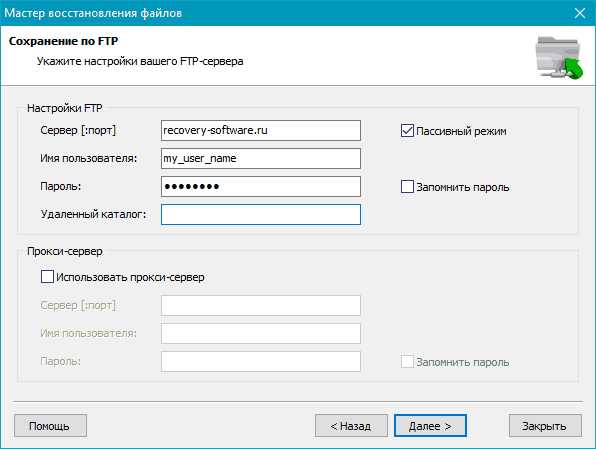This screenshot has width=596, height=449.
Task: Enable the Использовать прокси-сервер checkbox
Action: (47, 277)
